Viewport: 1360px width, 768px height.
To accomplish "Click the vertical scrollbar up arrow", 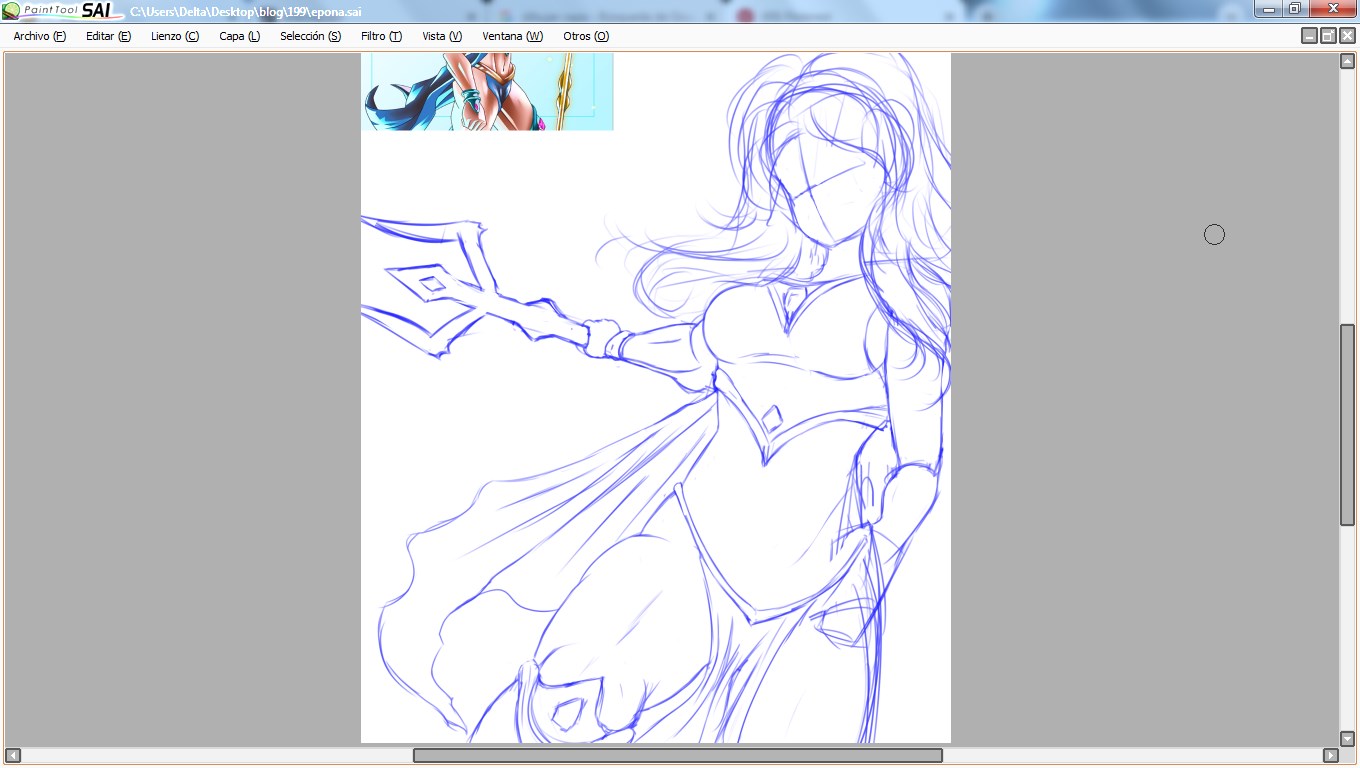I will click(x=1347, y=61).
